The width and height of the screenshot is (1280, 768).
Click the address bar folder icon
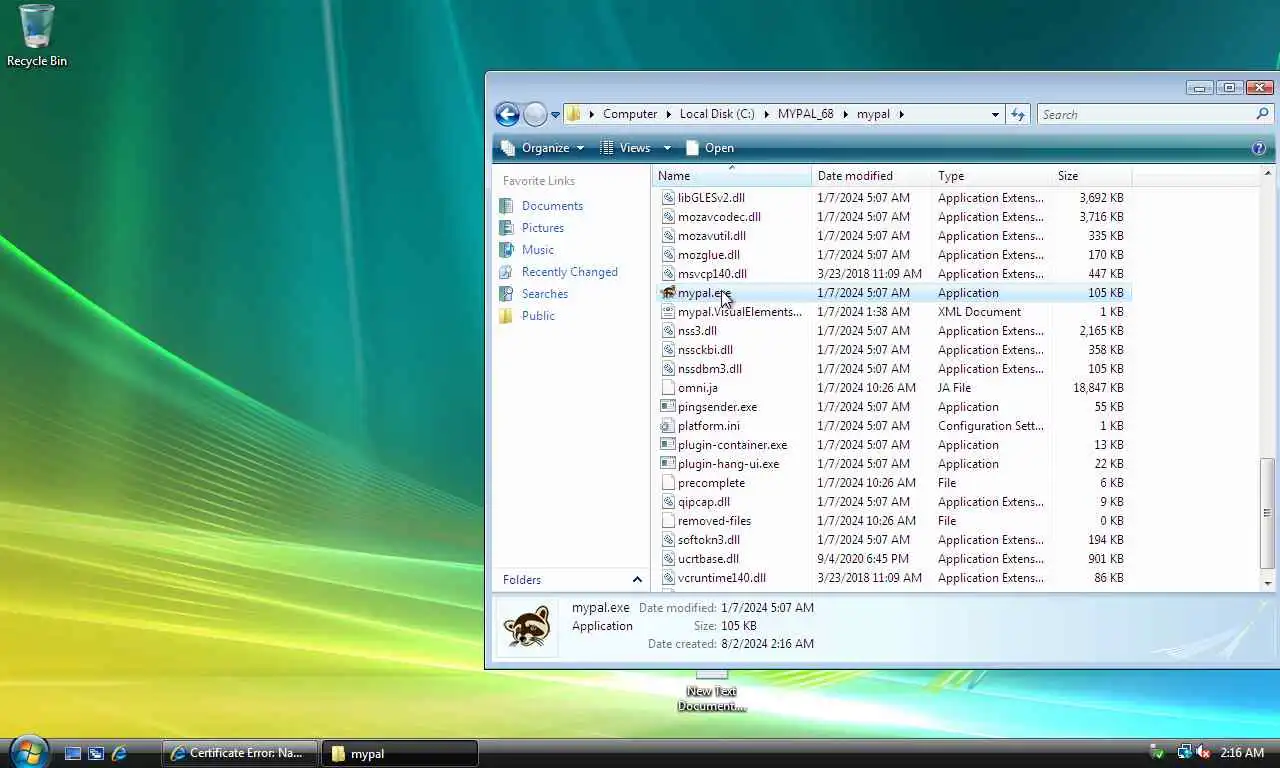[x=574, y=114]
